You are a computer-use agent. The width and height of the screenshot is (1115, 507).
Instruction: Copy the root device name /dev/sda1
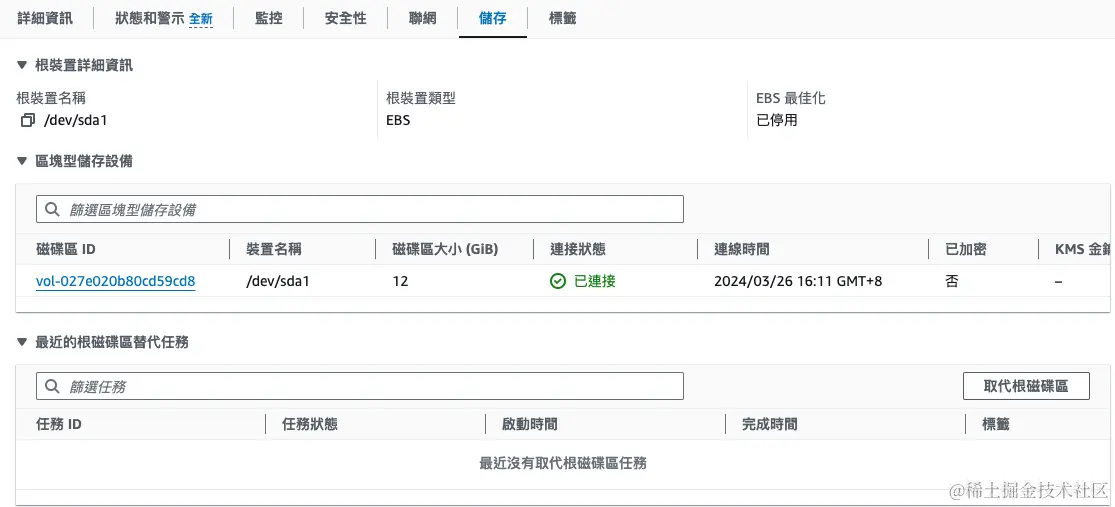point(28,120)
